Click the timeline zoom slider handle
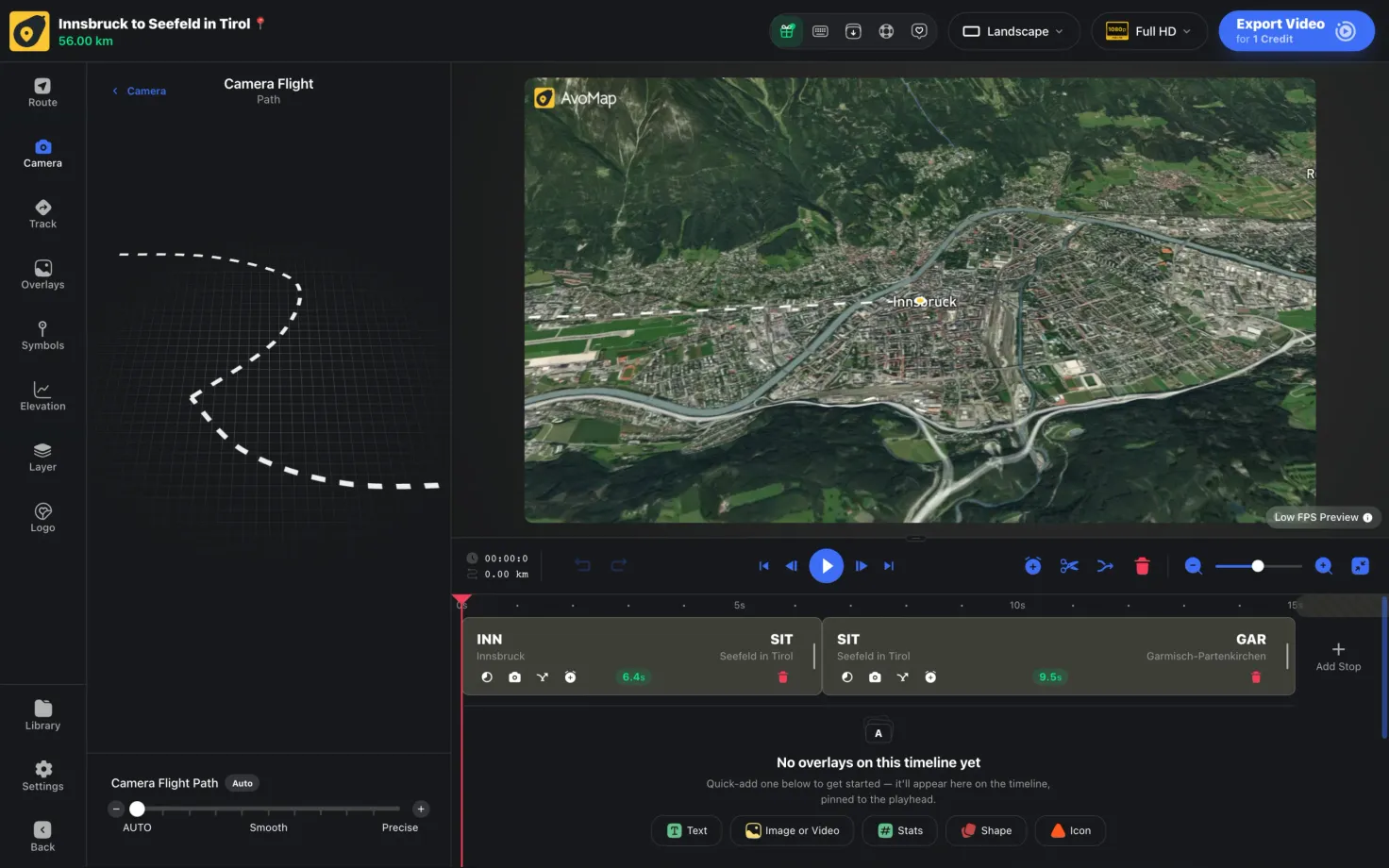The width and height of the screenshot is (1389, 868). (1258, 566)
